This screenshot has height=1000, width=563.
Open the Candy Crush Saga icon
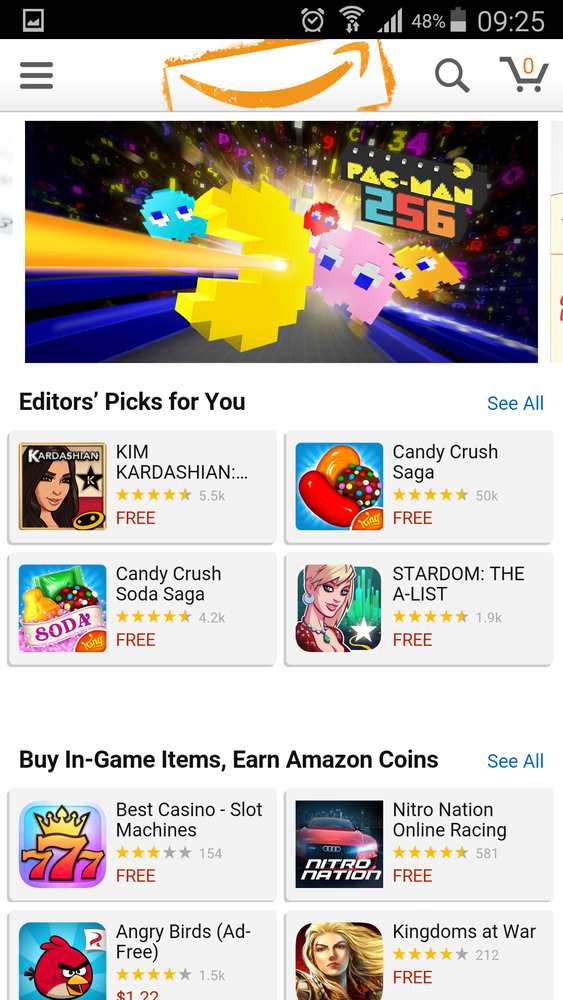(x=339, y=487)
